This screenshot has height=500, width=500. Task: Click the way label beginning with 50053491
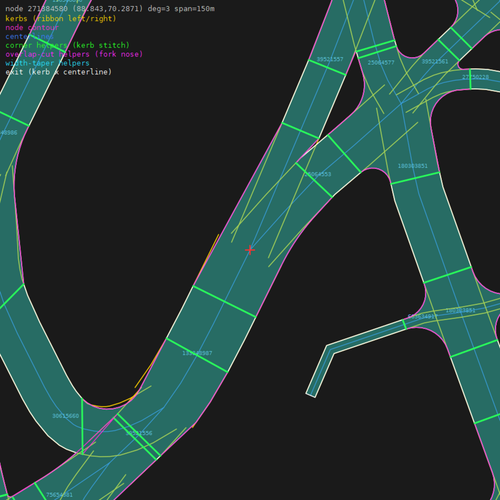point(422,316)
